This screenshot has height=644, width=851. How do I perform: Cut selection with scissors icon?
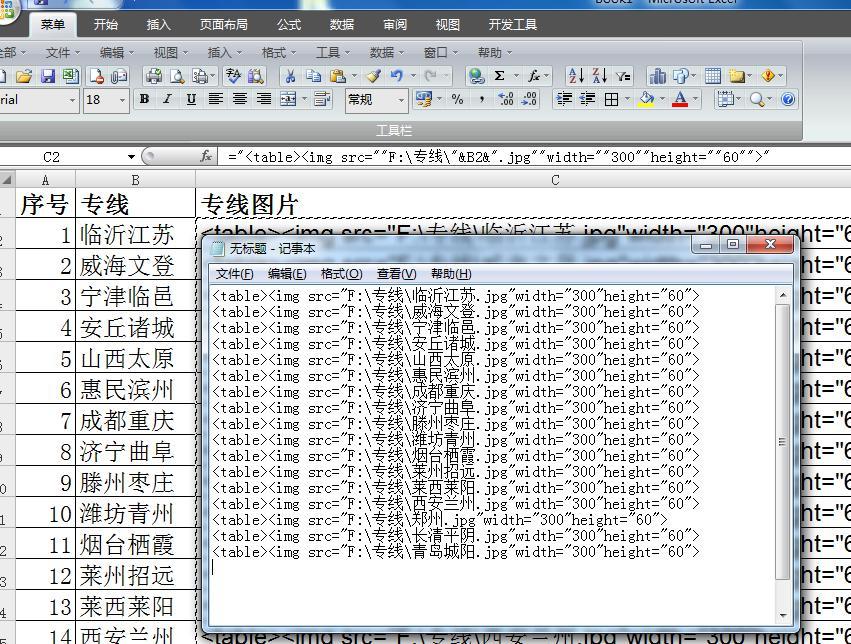click(x=290, y=76)
